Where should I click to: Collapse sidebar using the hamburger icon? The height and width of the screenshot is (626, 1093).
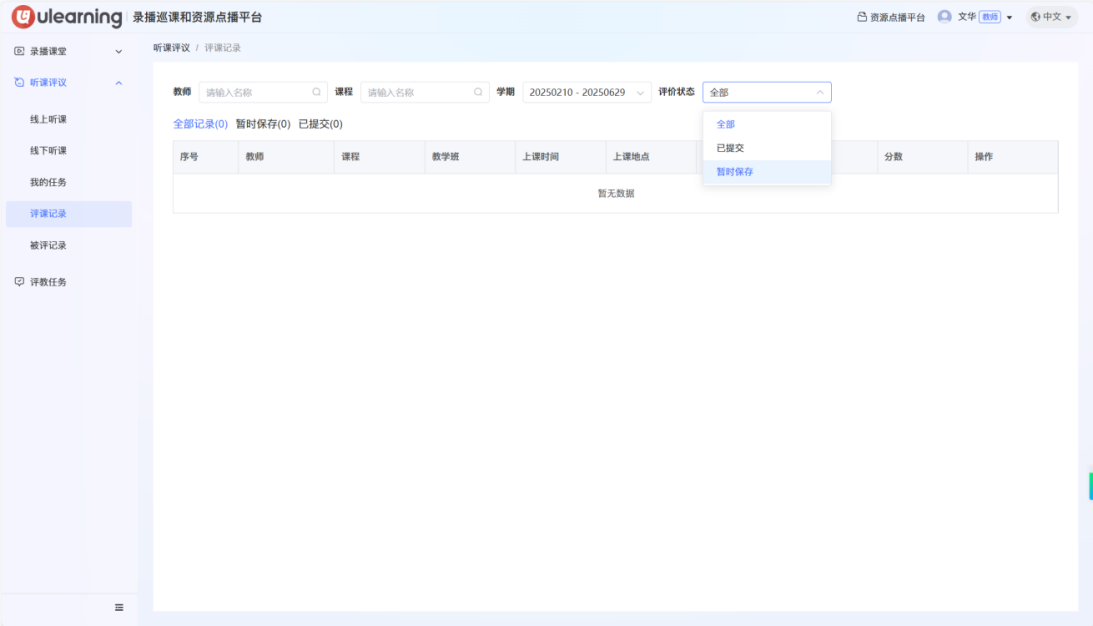(x=119, y=607)
